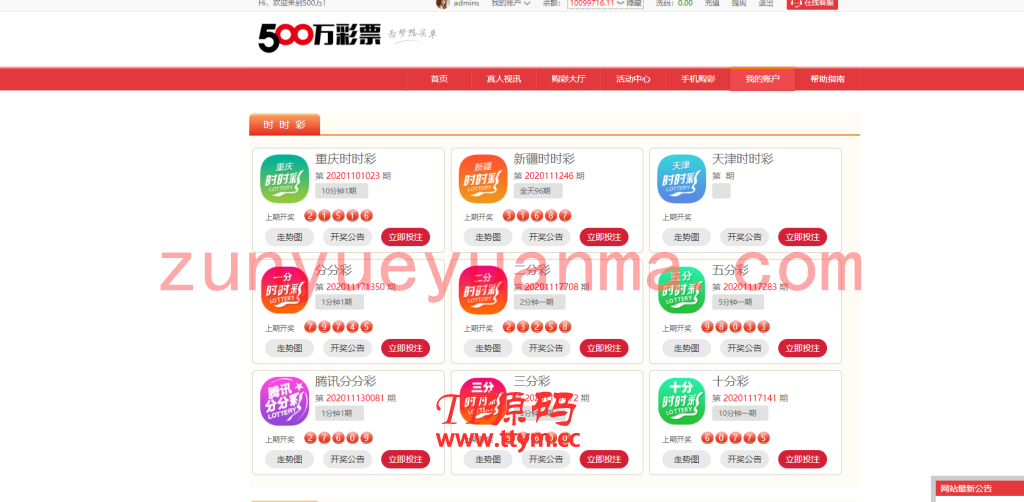Open 开奖公告 for 腾讯分分彩
Screen dimensions: 1024x502
pyautogui.click(x=347, y=459)
